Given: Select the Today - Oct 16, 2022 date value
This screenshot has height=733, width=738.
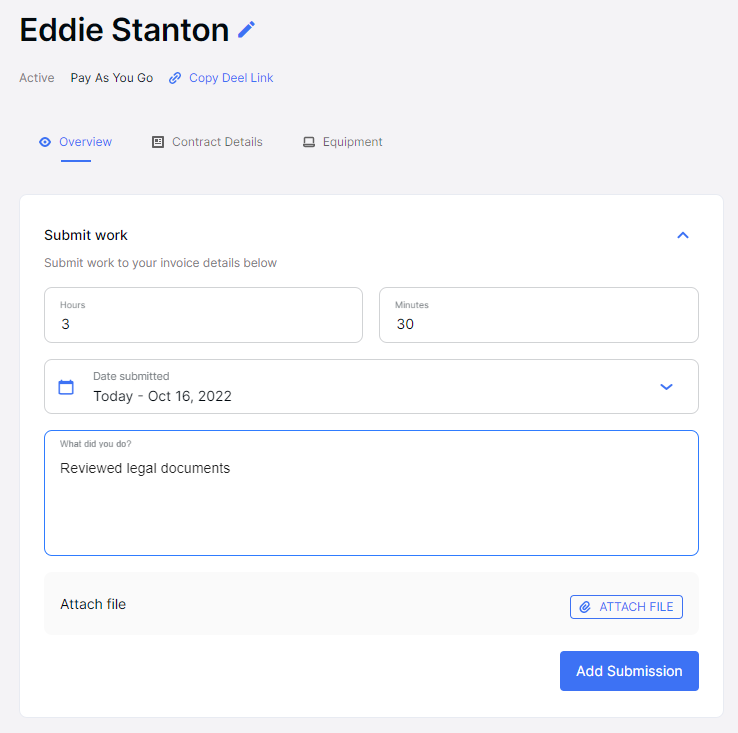Looking at the screenshot, I should coord(162,396).
